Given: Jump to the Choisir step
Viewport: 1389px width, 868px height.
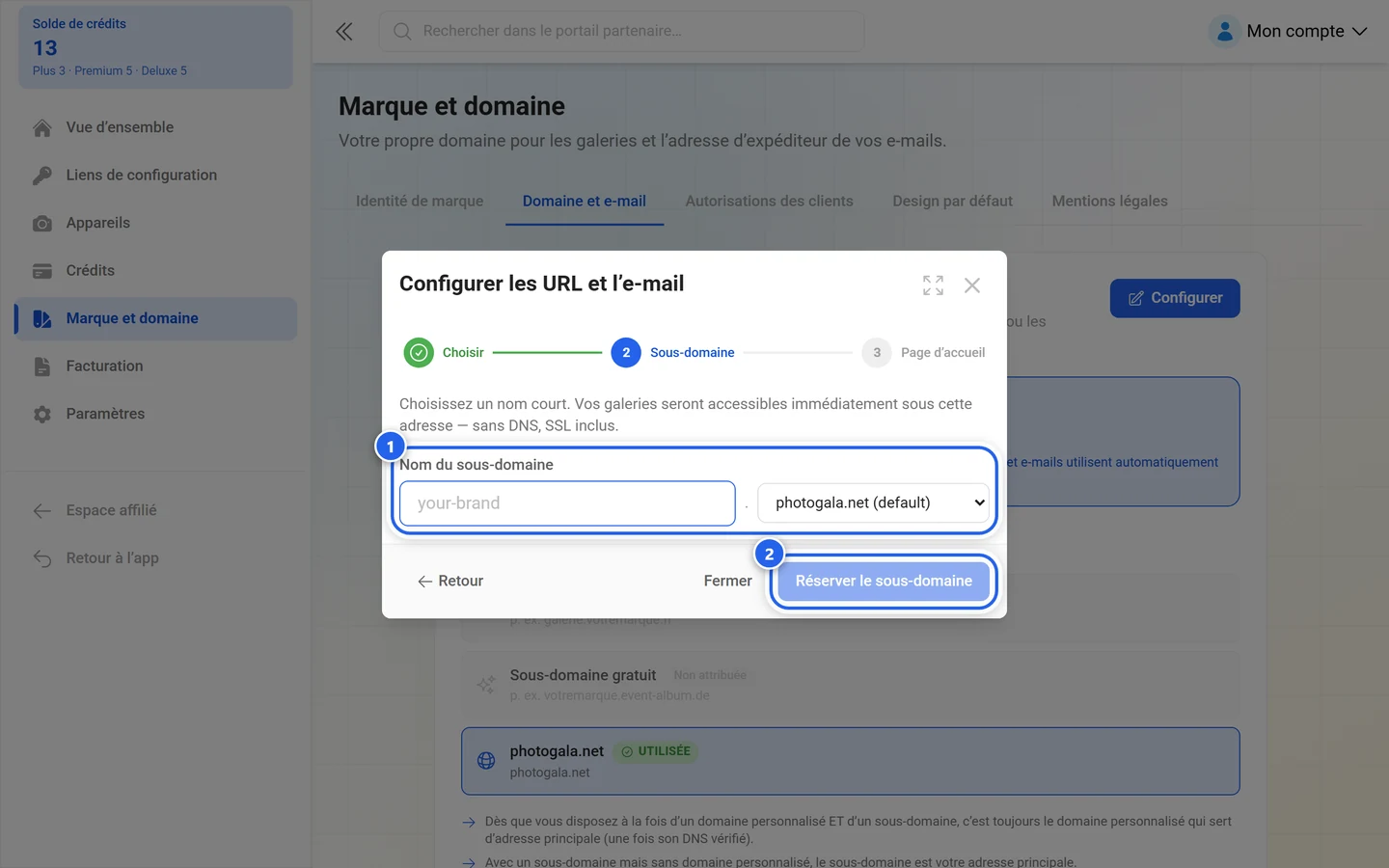Looking at the screenshot, I should tap(444, 353).
